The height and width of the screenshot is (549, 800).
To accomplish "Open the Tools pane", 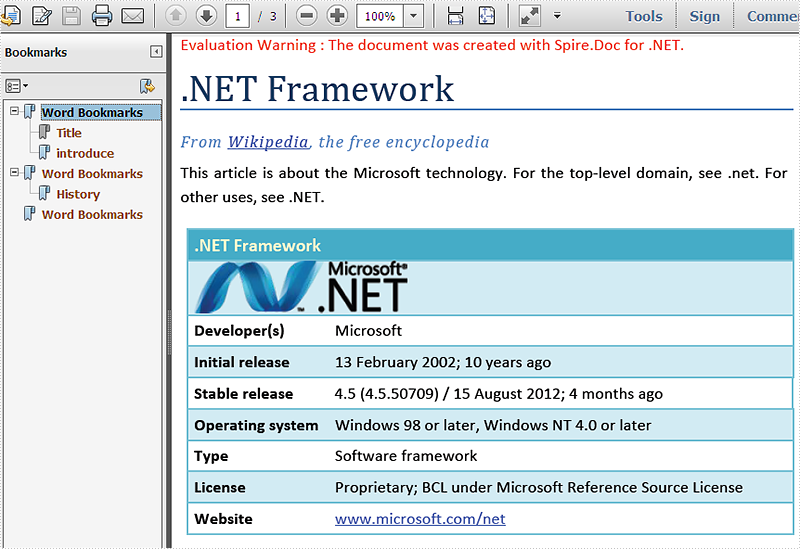I will [643, 16].
